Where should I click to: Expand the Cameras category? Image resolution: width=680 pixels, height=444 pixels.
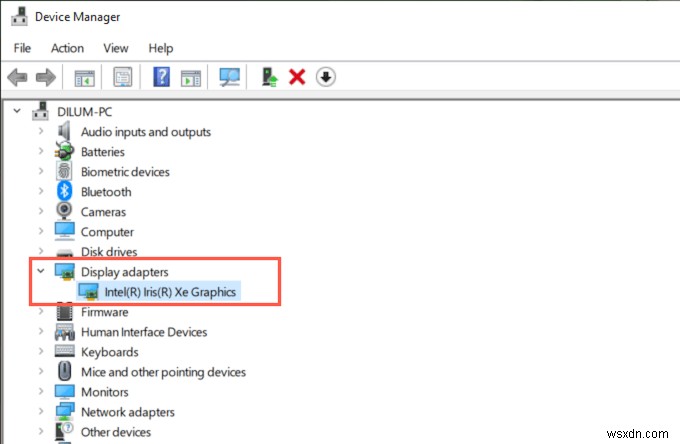point(41,211)
